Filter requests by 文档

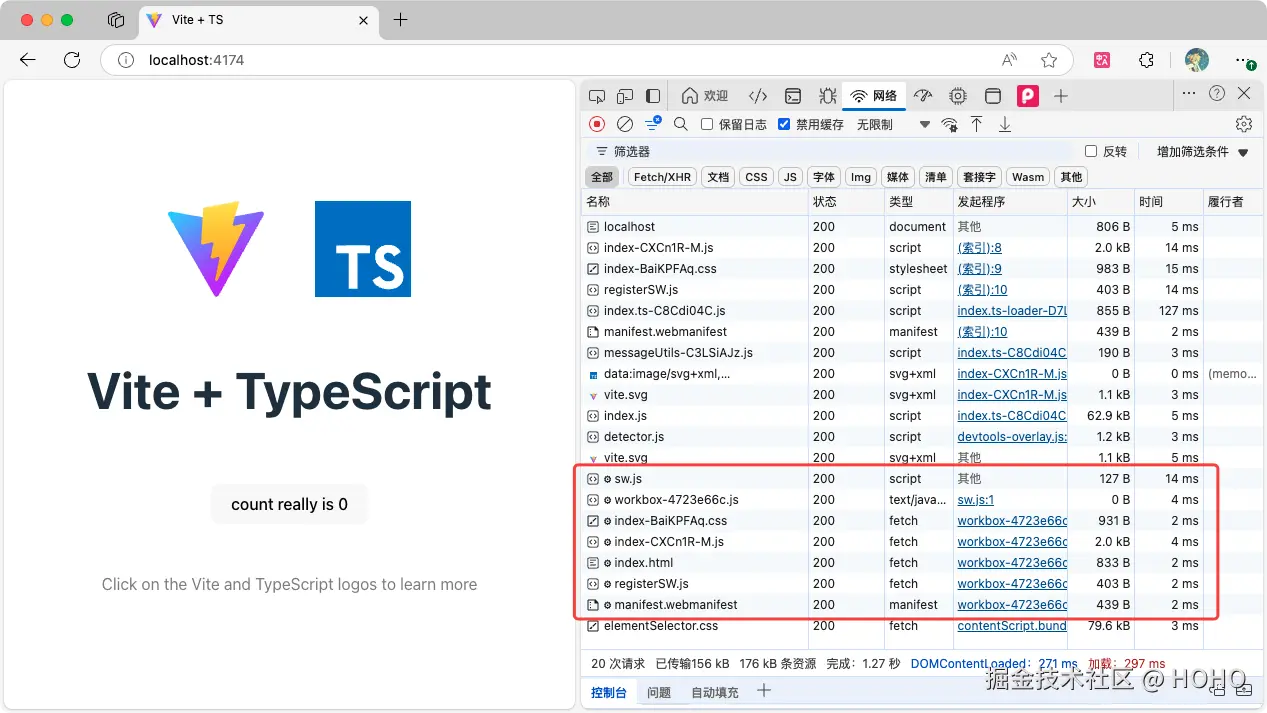coord(718,177)
